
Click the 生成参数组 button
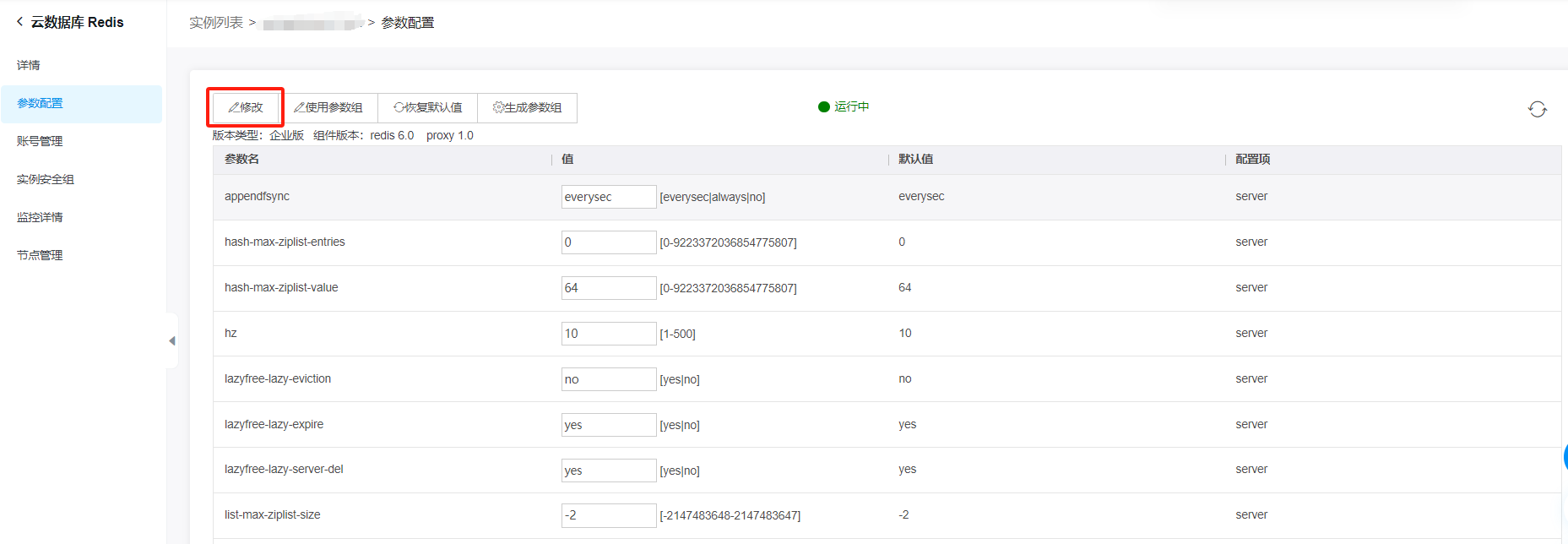click(x=528, y=108)
